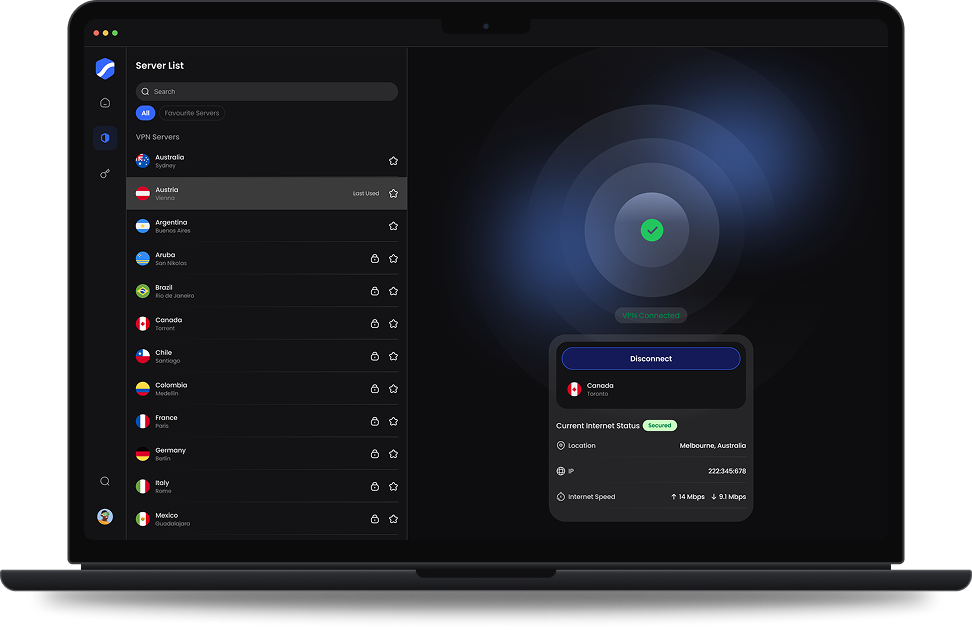
Task: Click the search icon in left sidebar
Action: coord(105,481)
